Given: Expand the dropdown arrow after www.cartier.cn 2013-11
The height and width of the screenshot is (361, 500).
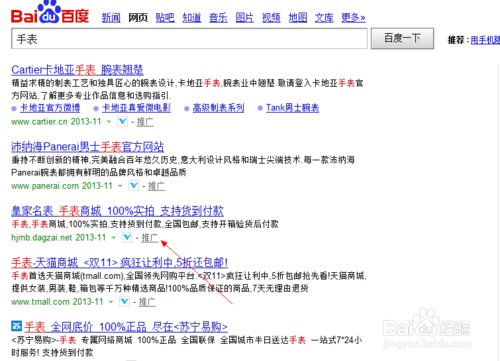Looking at the screenshot, I should (109, 122).
